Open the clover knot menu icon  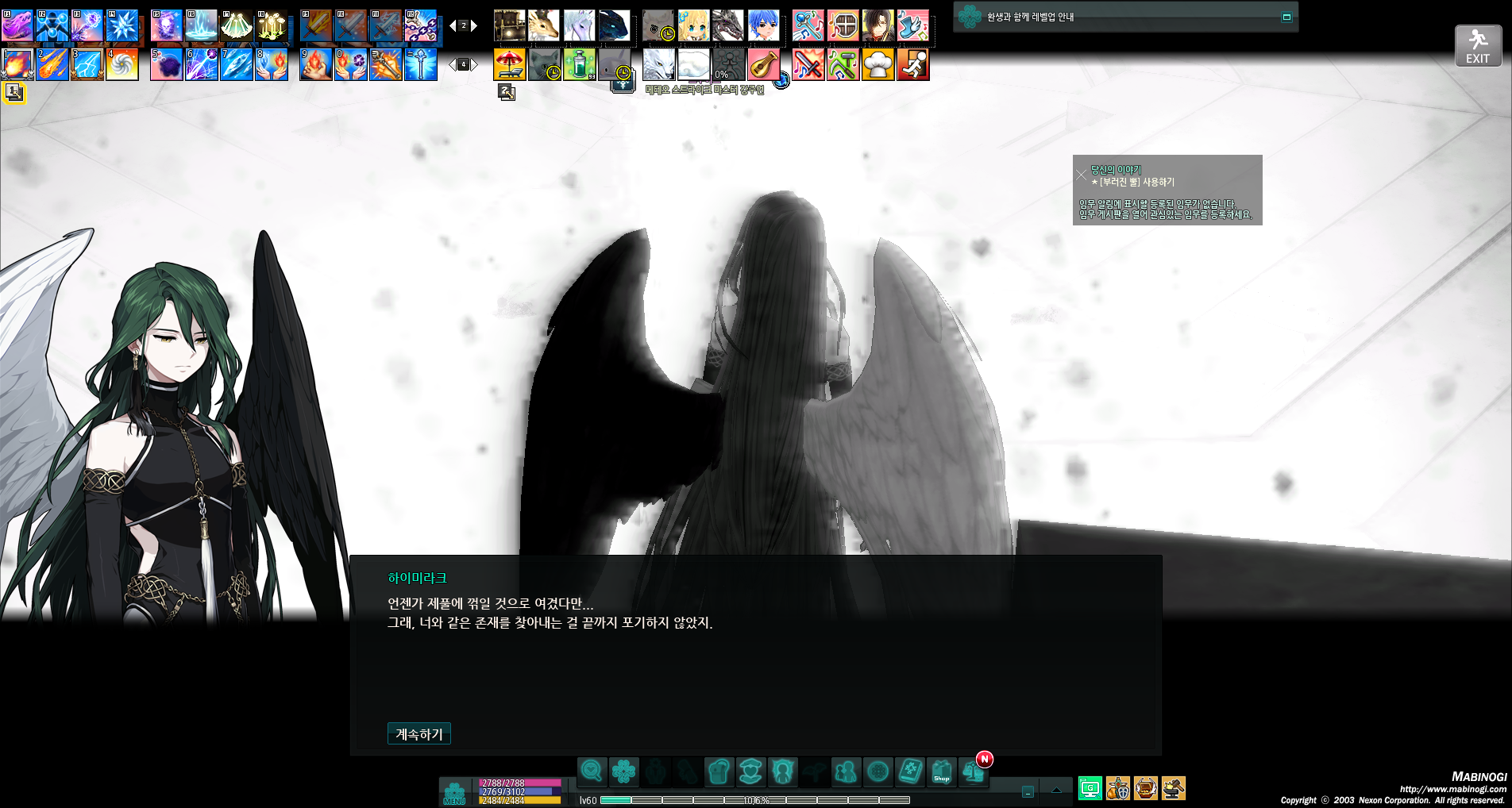click(623, 771)
